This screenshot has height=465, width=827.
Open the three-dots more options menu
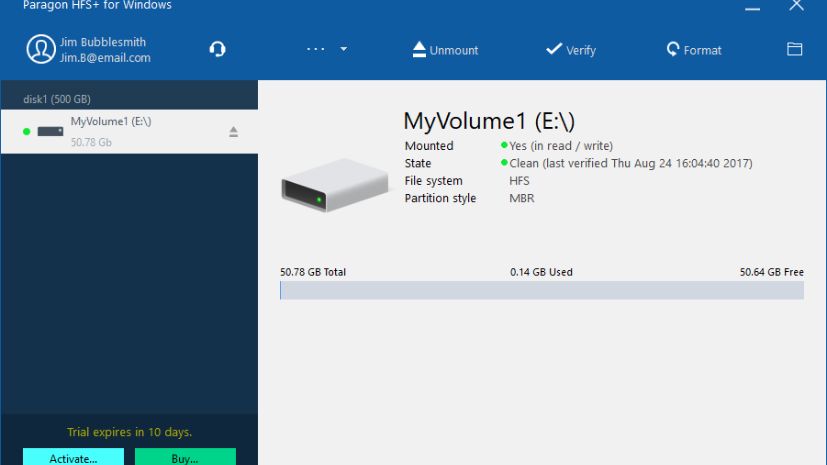(316, 50)
